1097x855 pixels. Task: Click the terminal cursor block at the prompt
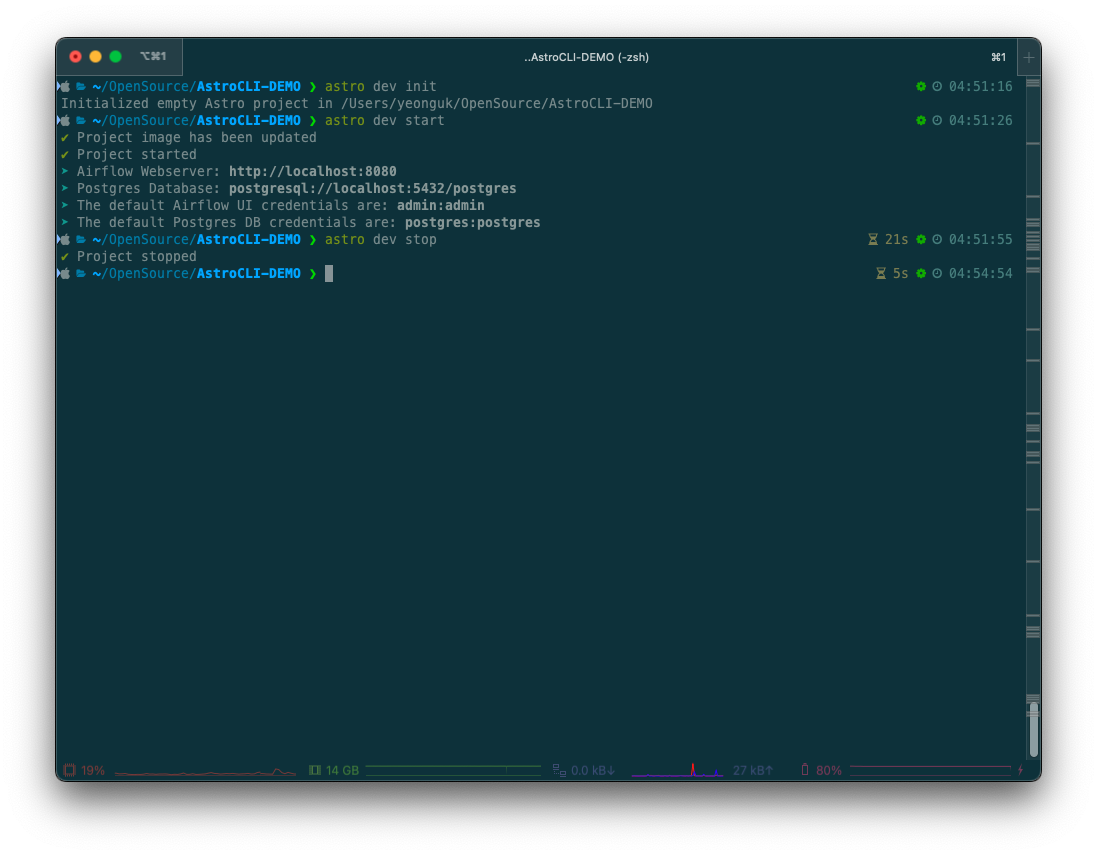coord(329,274)
